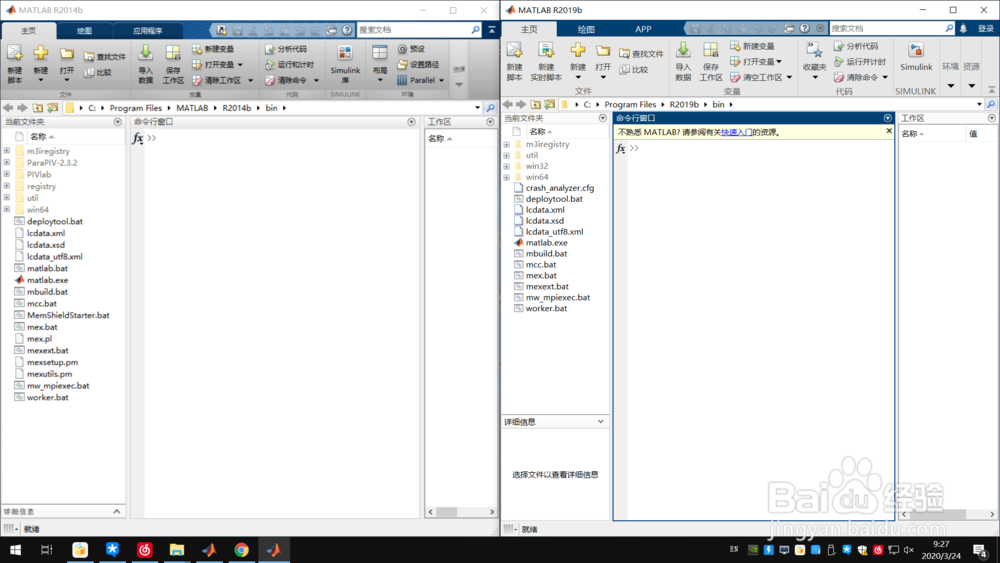Click notification bell in R2019b window
The height and width of the screenshot is (563, 1000).
[964, 28]
